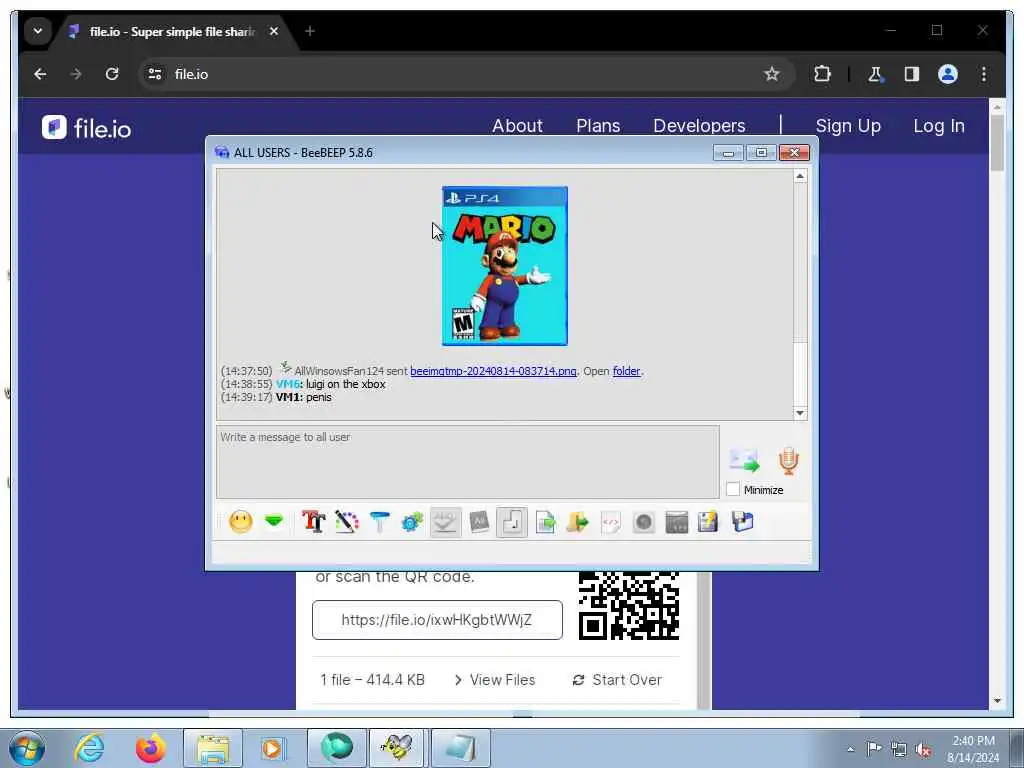This screenshot has width=1024, height=768.
Task: Click into the Write a message field
Action: (x=468, y=462)
